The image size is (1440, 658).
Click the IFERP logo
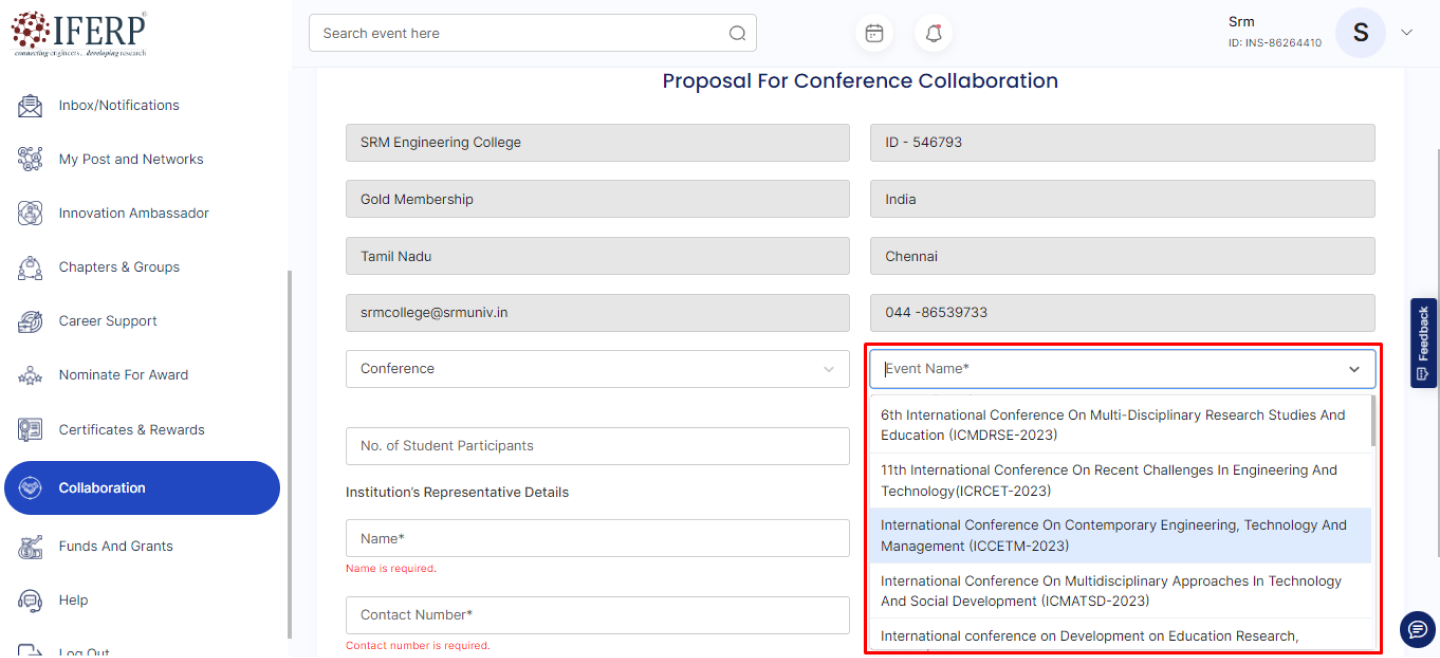tap(79, 33)
